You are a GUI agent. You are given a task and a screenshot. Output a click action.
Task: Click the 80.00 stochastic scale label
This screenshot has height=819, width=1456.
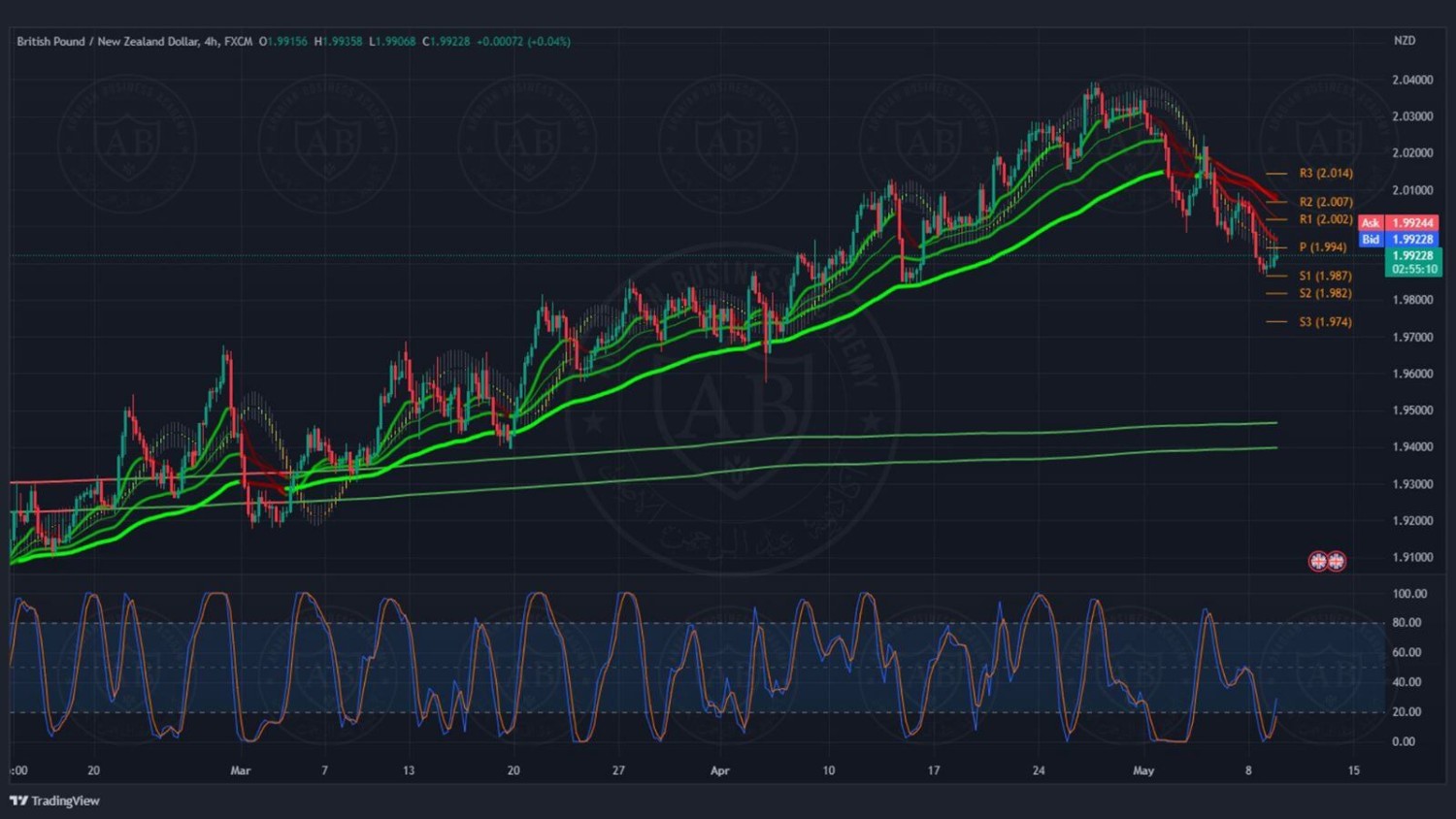click(1406, 623)
